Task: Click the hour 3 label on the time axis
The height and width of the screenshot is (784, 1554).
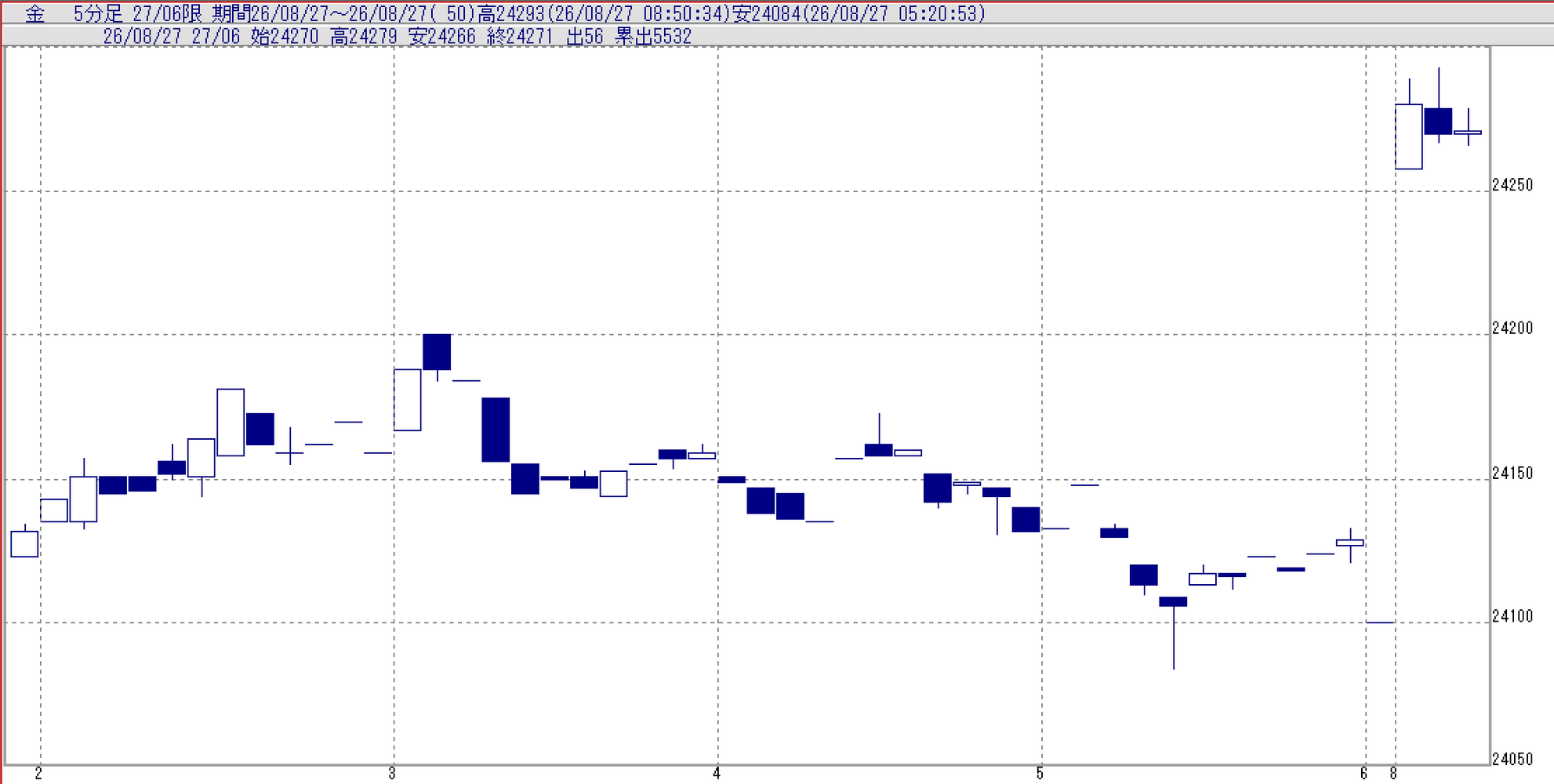Action: click(x=392, y=774)
